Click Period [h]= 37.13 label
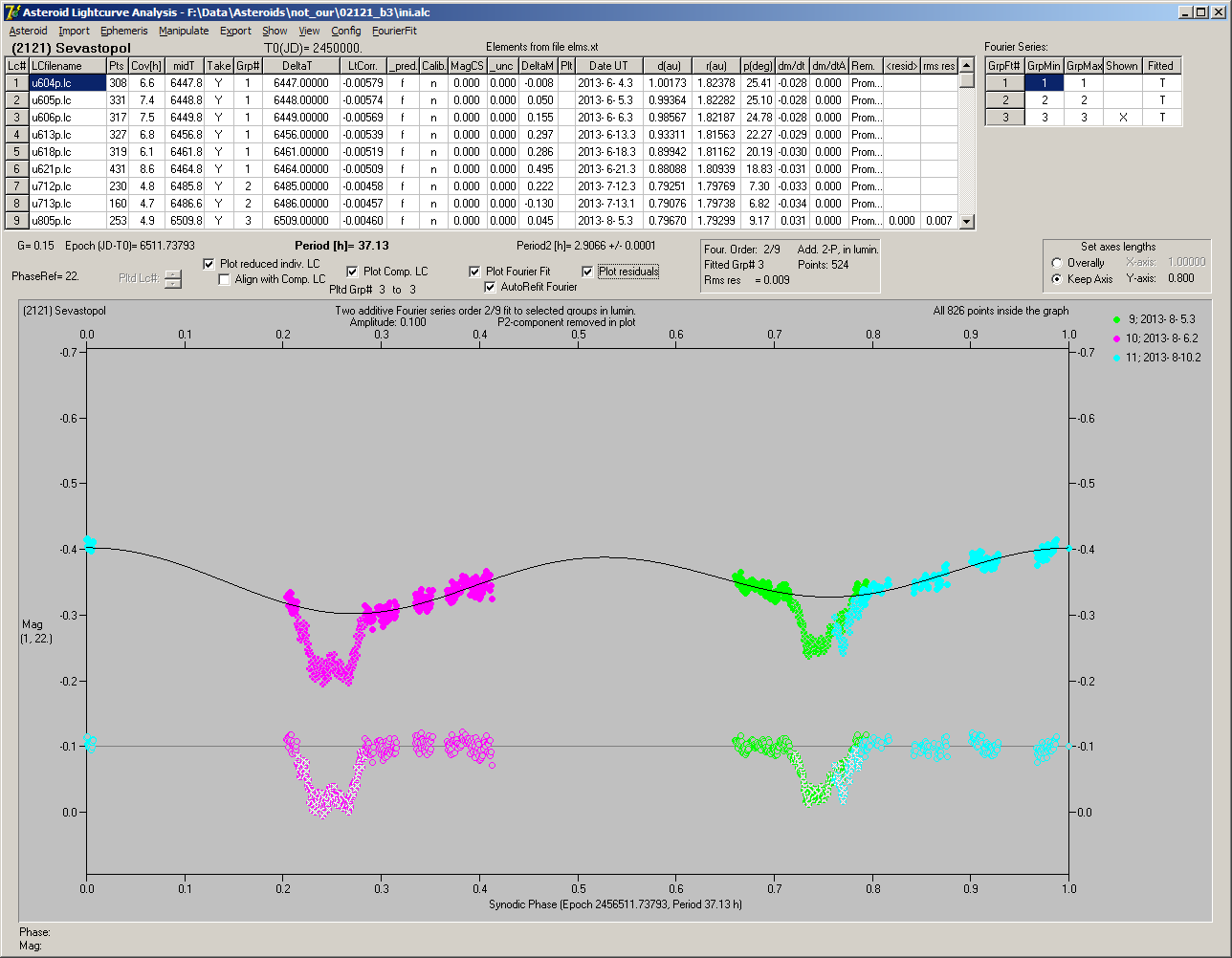 pos(341,246)
